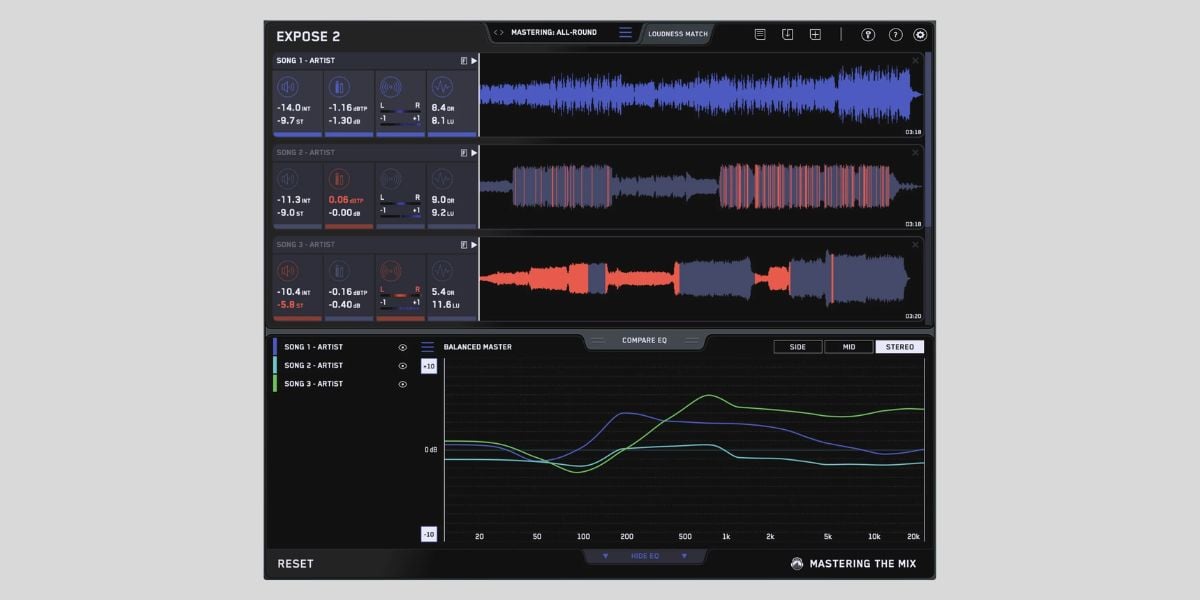This screenshot has width=1200, height=600.
Task: Click Song 2 stereo correlation icon
Action: [x=390, y=179]
